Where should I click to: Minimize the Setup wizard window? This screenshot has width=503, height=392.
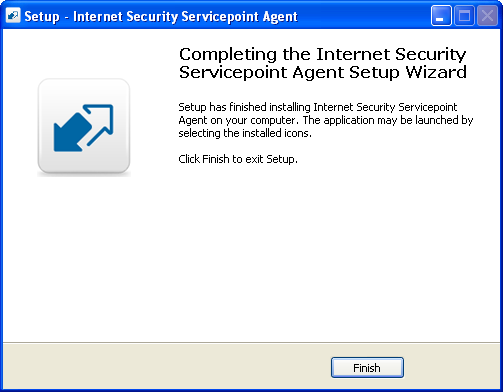click(441, 16)
